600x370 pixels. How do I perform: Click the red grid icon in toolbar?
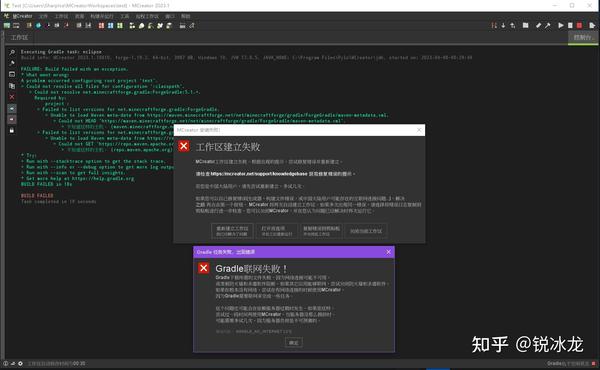[101, 25]
